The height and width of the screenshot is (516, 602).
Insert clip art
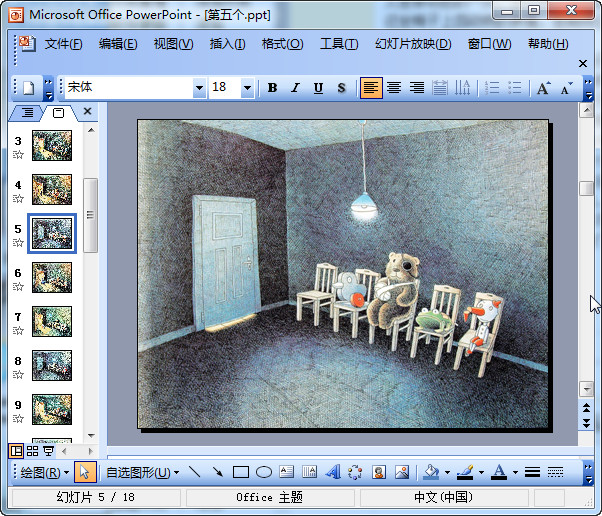(379, 472)
